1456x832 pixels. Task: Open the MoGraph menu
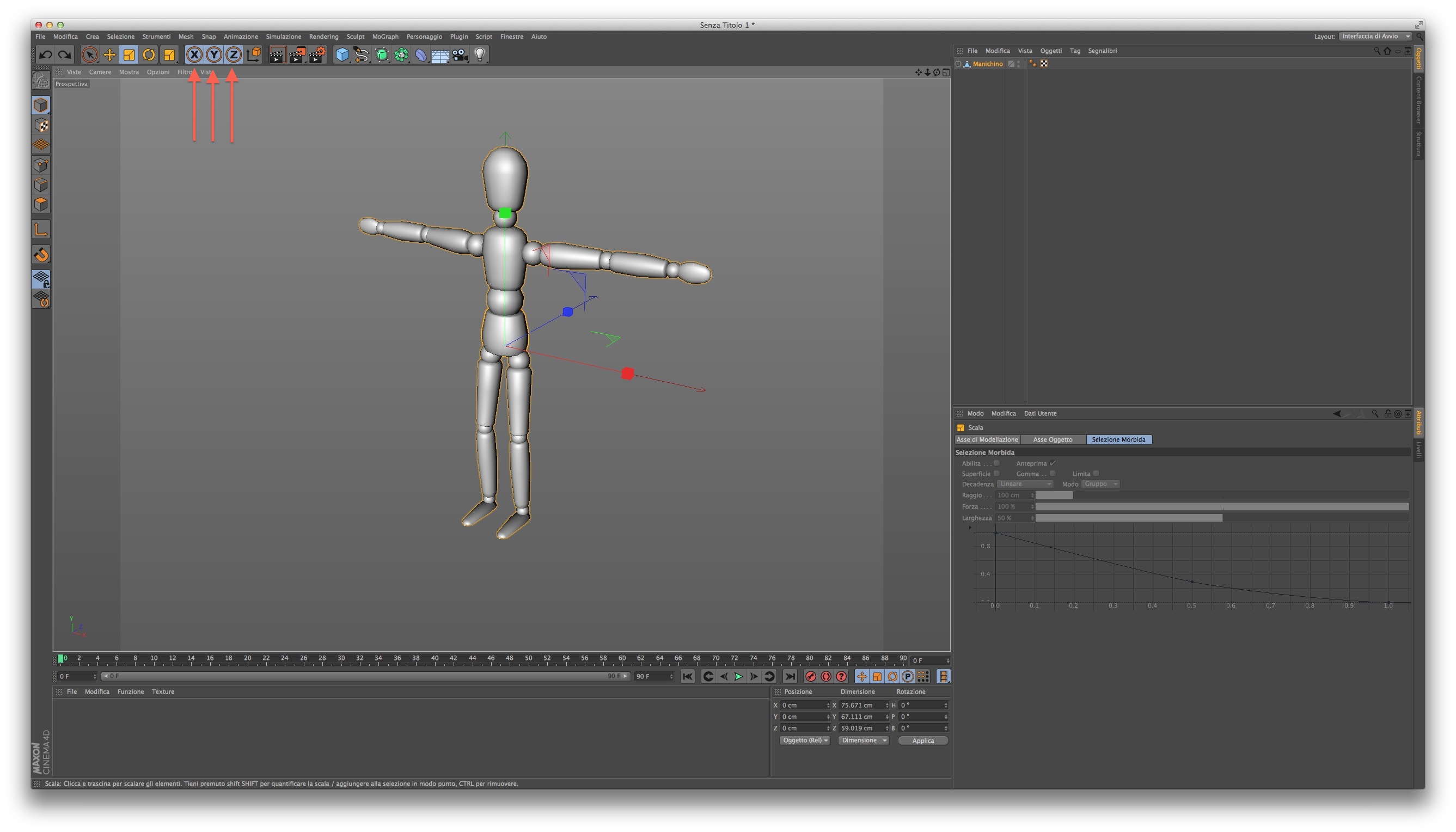(x=385, y=36)
